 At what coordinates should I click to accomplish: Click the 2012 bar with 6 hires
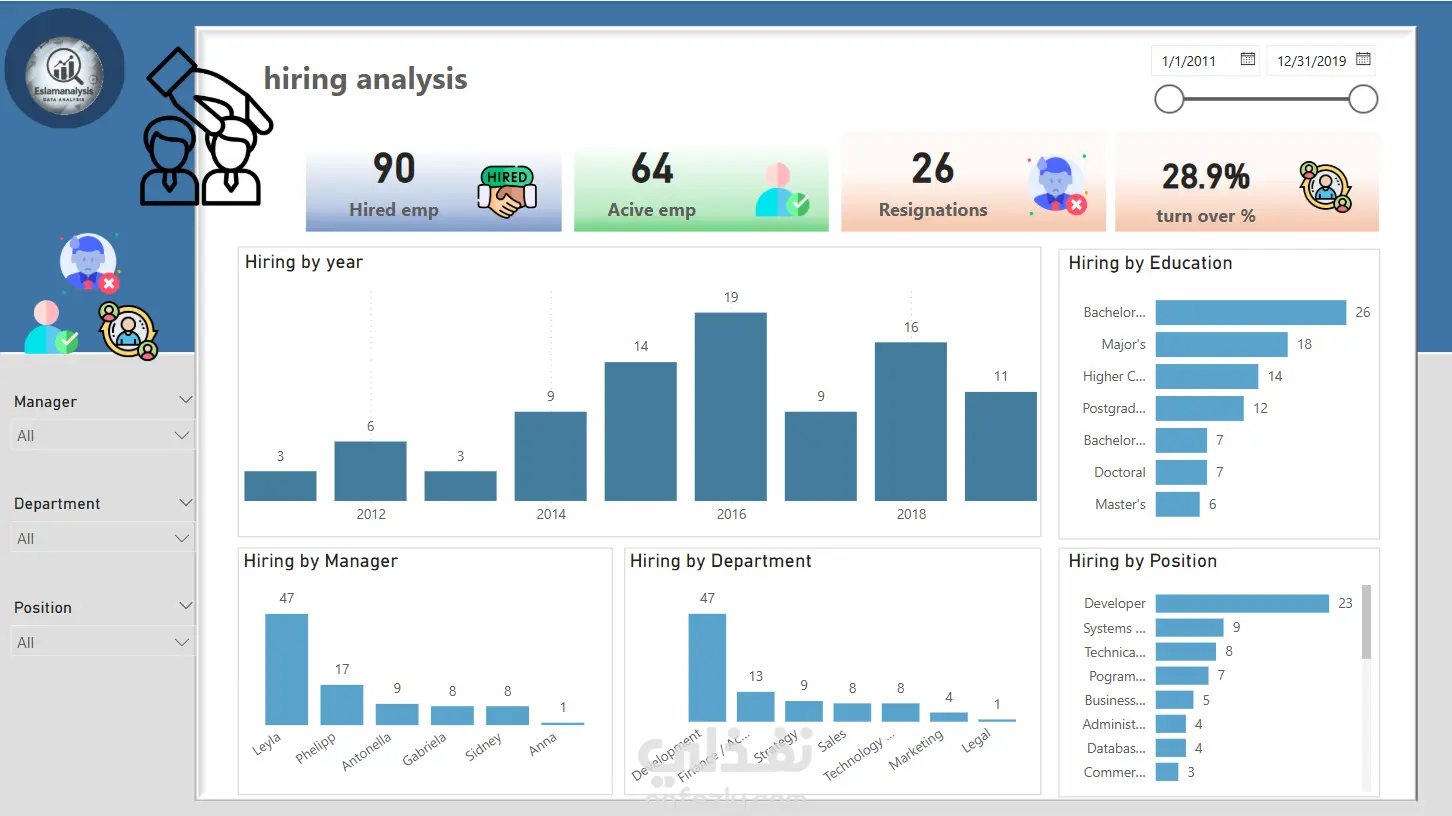[x=370, y=471]
